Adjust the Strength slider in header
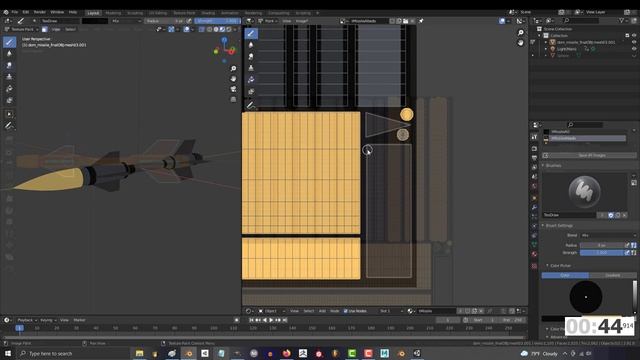 pyautogui.click(x=217, y=21)
